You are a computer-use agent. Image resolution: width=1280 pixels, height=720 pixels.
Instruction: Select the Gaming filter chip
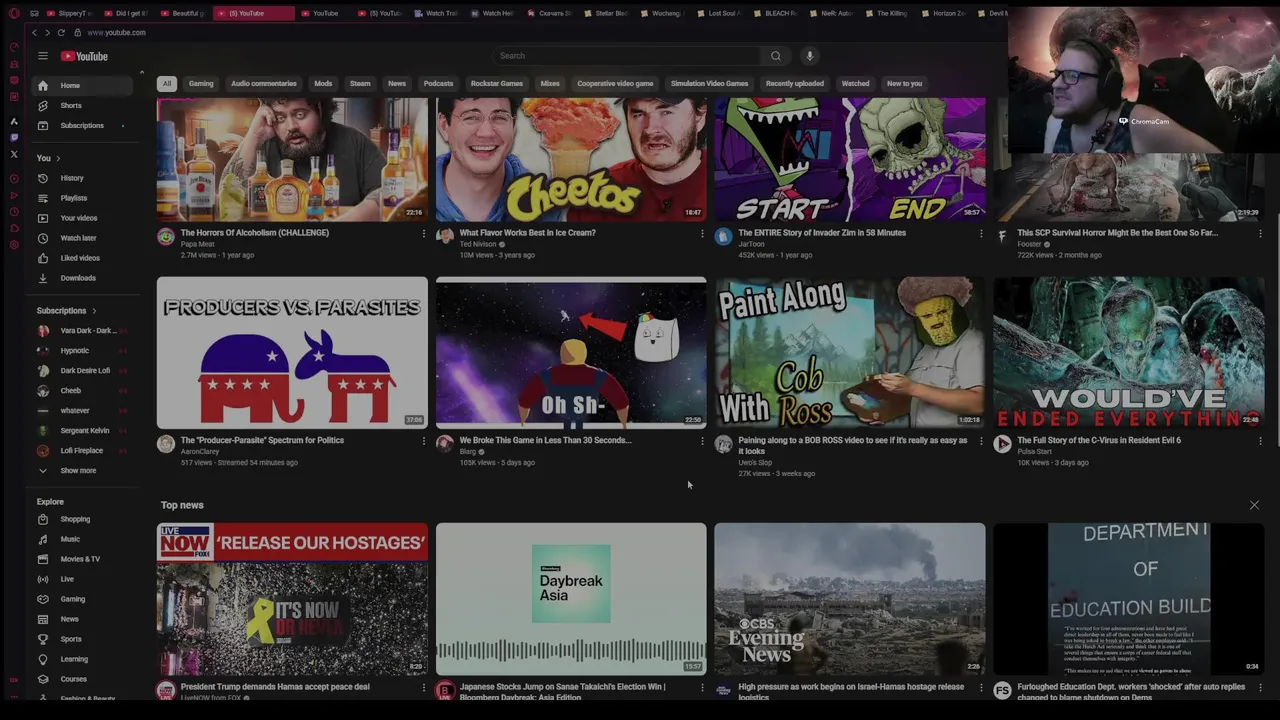[x=201, y=84]
